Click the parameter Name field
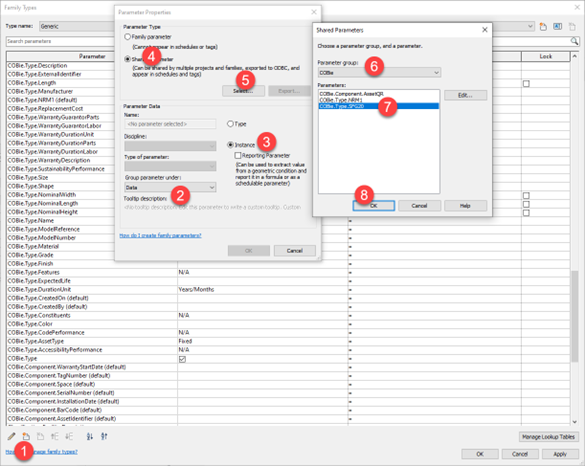585x466 pixels. point(170,124)
